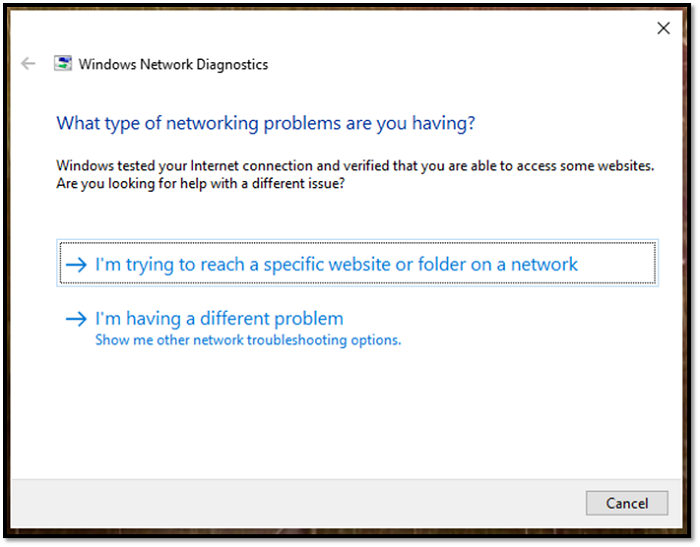Screen dimensions: 700x547
Task: Click the "Are you looking for help" line
Action: (x=201, y=184)
